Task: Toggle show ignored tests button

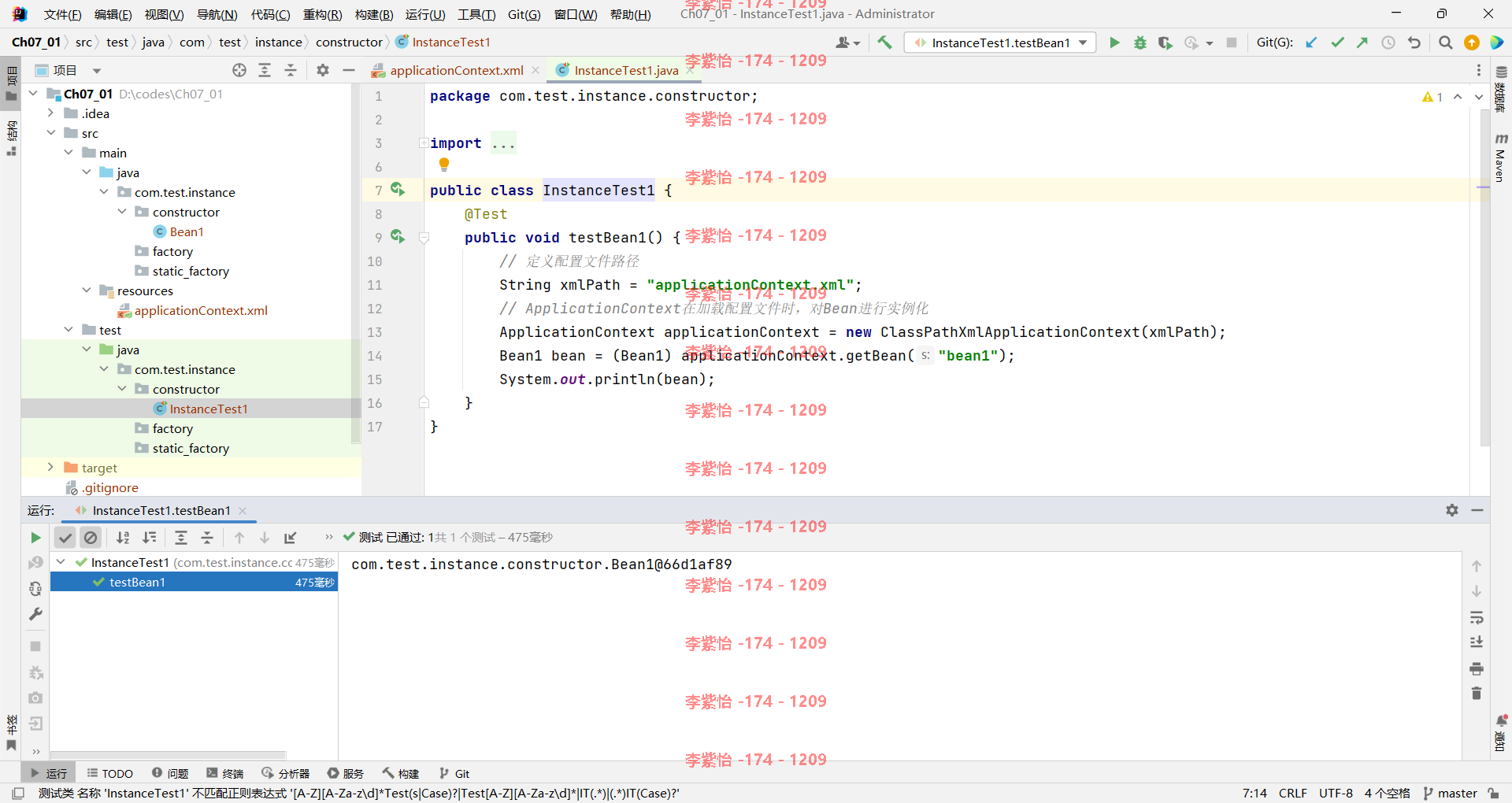Action: tap(91, 538)
